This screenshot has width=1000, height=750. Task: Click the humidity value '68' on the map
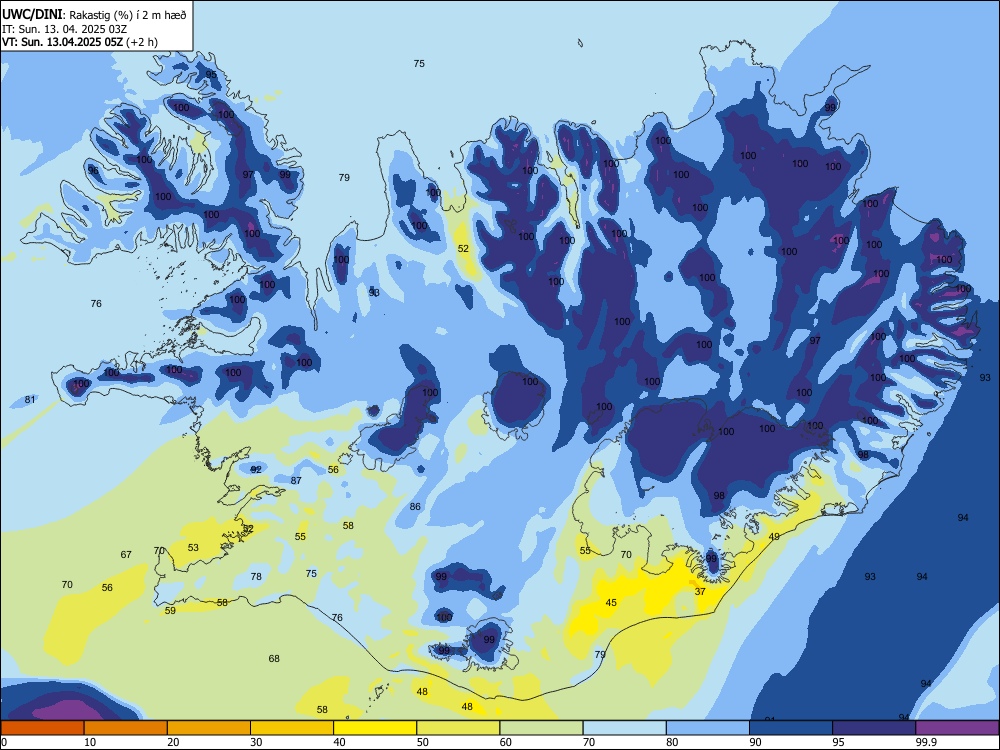click(274, 658)
